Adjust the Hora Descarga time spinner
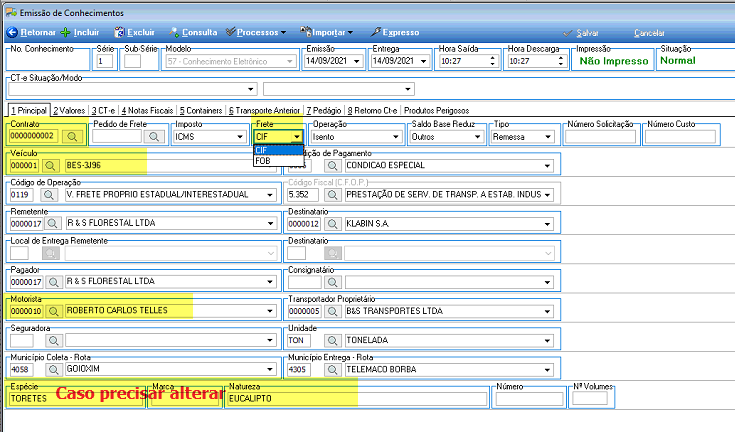 (561, 61)
